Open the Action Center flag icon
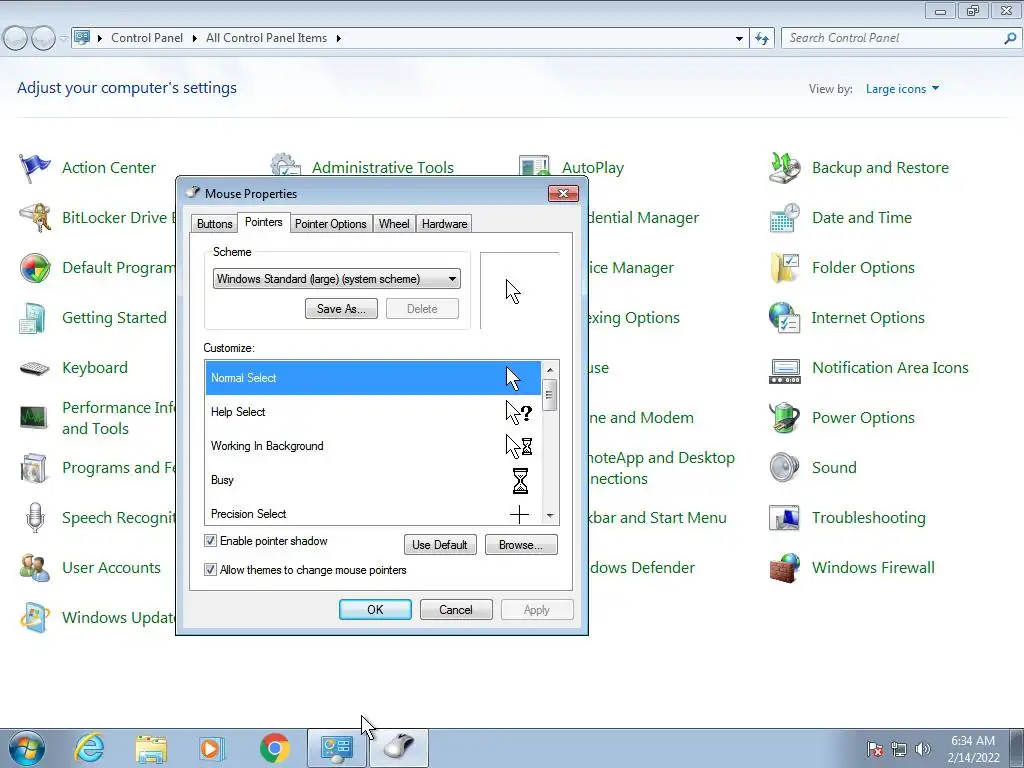Image resolution: width=1024 pixels, height=768 pixels. (35, 168)
